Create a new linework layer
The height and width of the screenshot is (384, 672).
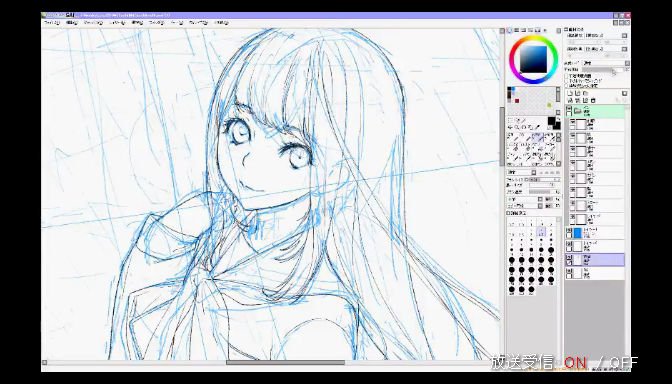click(x=578, y=93)
